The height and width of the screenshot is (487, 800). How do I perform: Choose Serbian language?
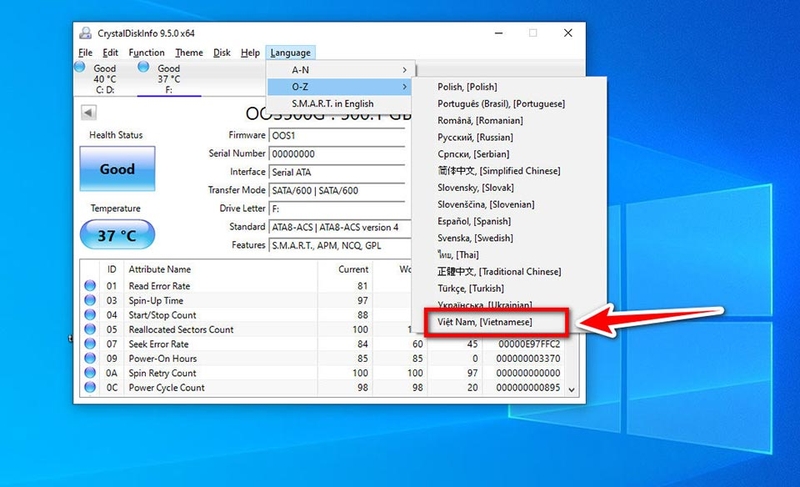(509, 154)
